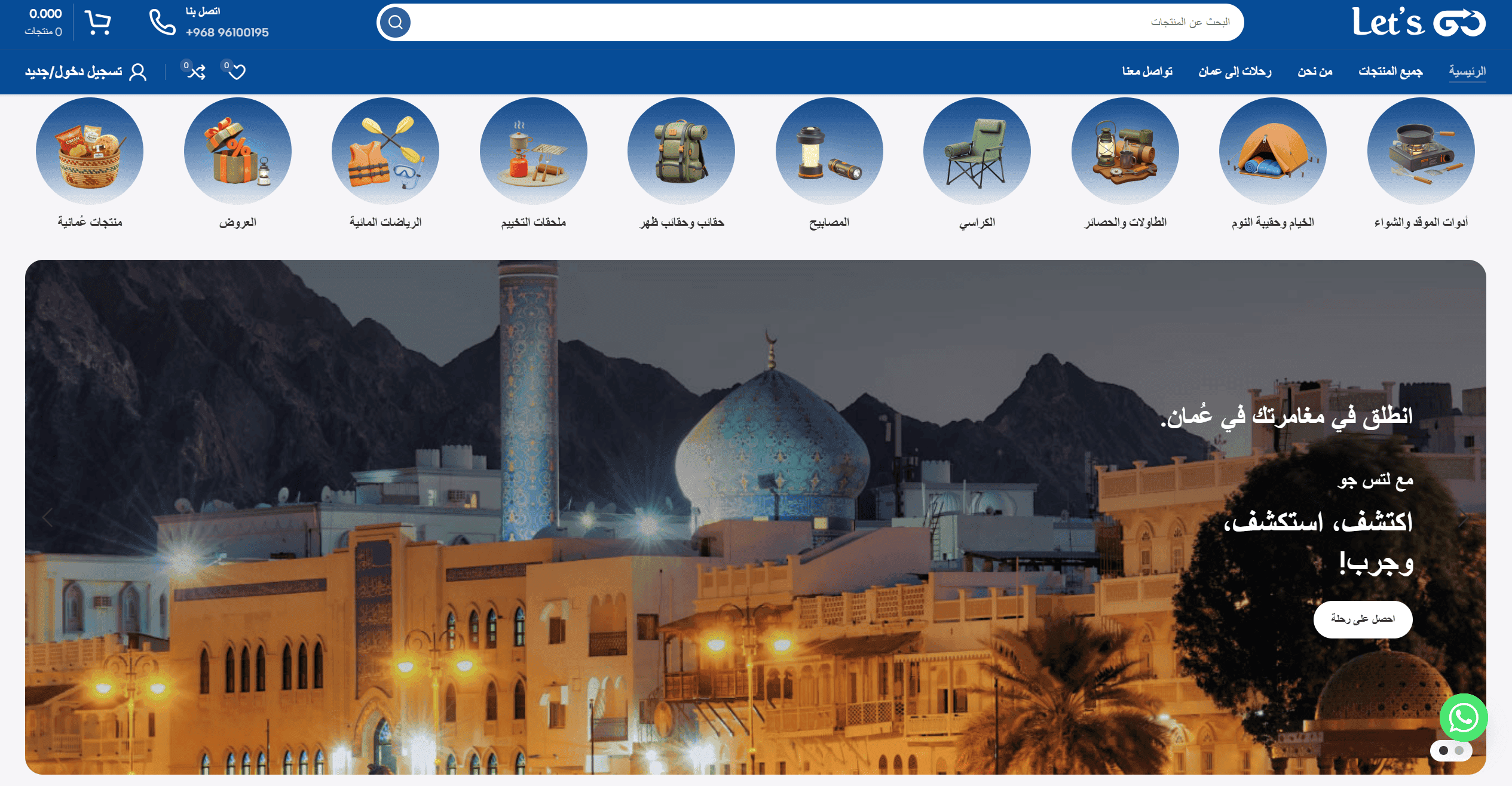Viewport: 1512px width, 786px height.
Task: Open the Omani products basket category
Action: pos(90,151)
